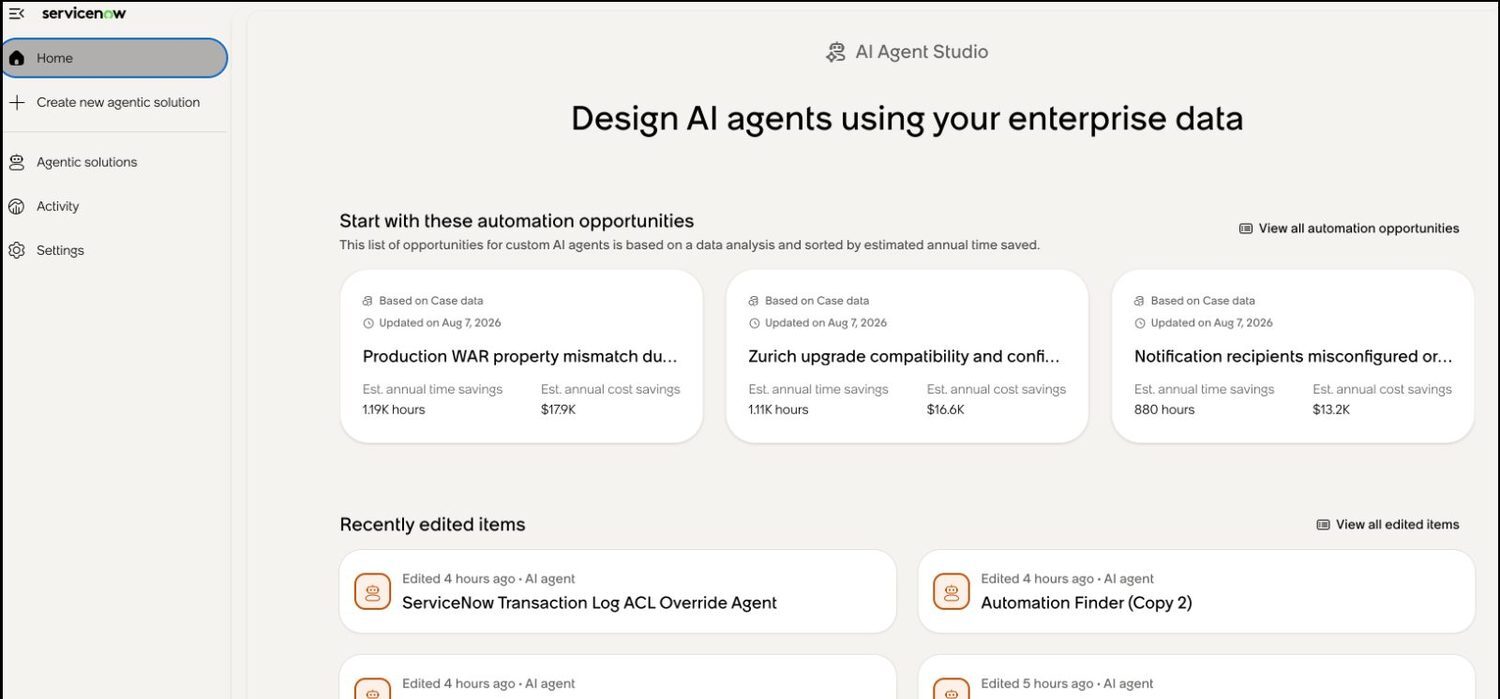Click clock icon on Production WAR card

(x=368, y=323)
